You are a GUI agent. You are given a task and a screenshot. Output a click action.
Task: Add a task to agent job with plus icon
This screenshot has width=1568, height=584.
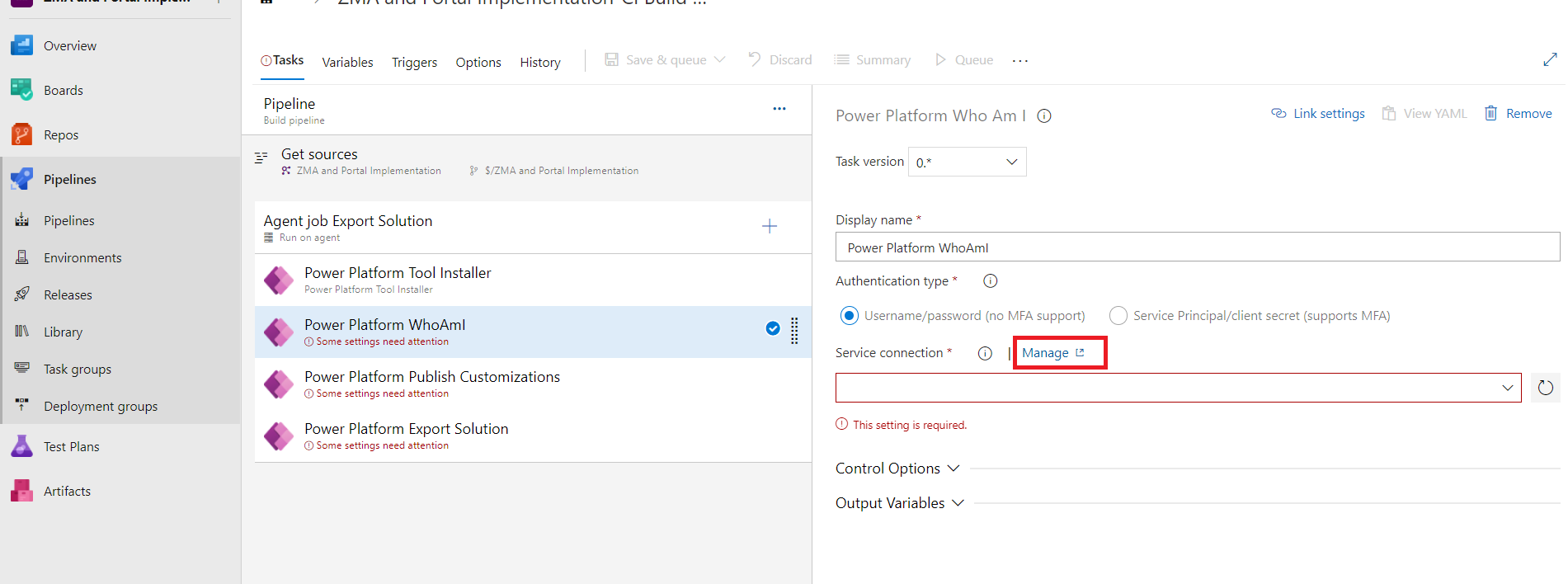click(769, 226)
